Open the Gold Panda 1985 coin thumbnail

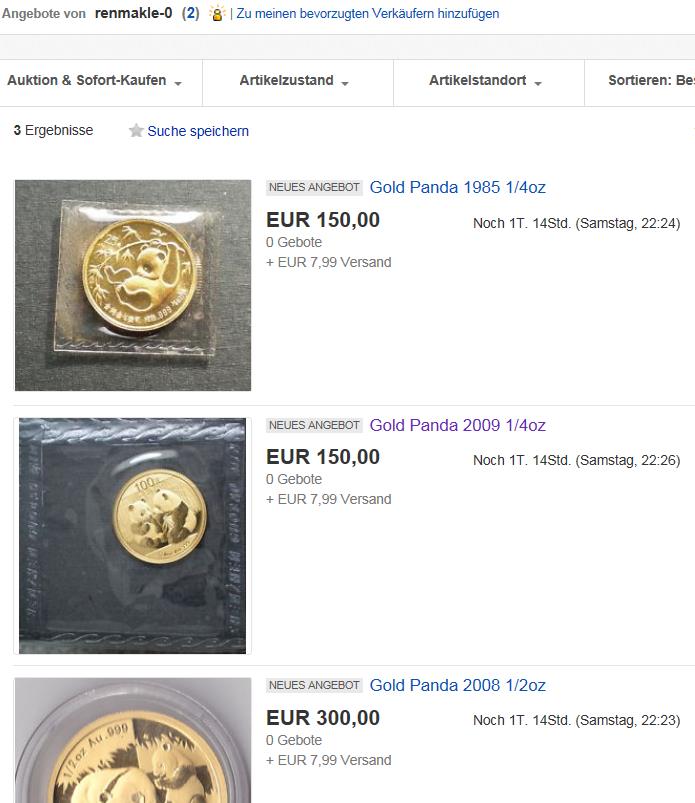133,284
